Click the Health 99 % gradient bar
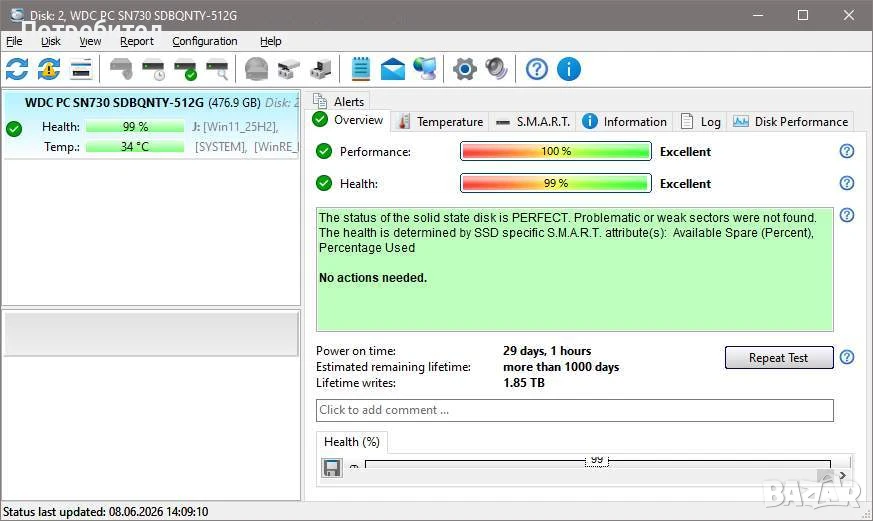Image resolution: width=873 pixels, height=521 pixels. (x=556, y=183)
